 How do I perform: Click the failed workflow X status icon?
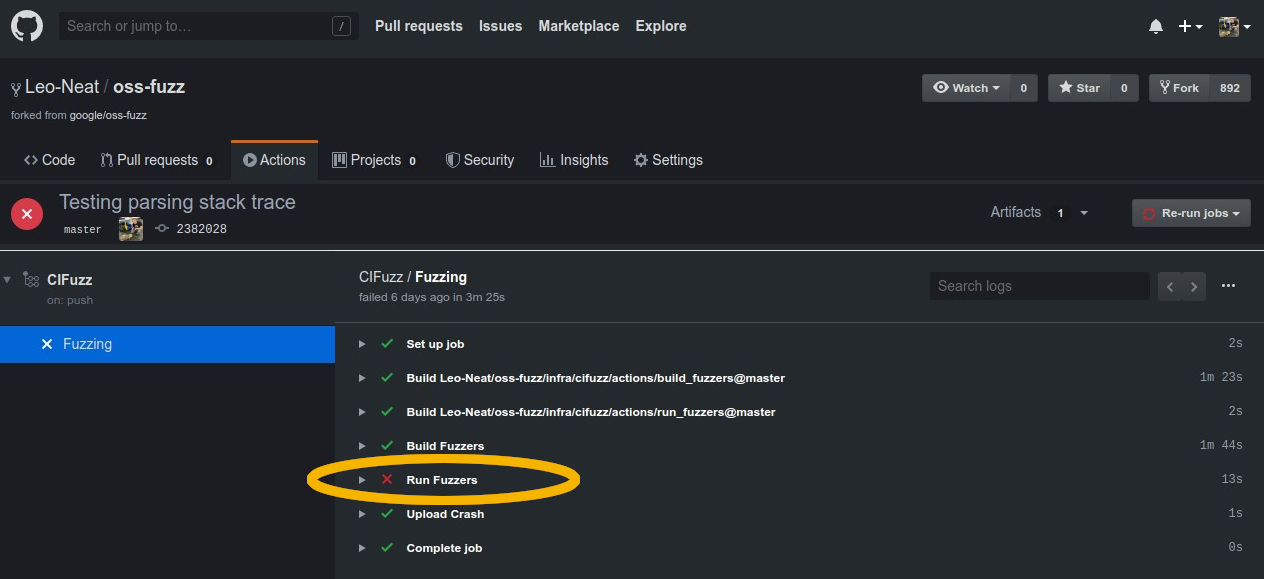pos(27,213)
